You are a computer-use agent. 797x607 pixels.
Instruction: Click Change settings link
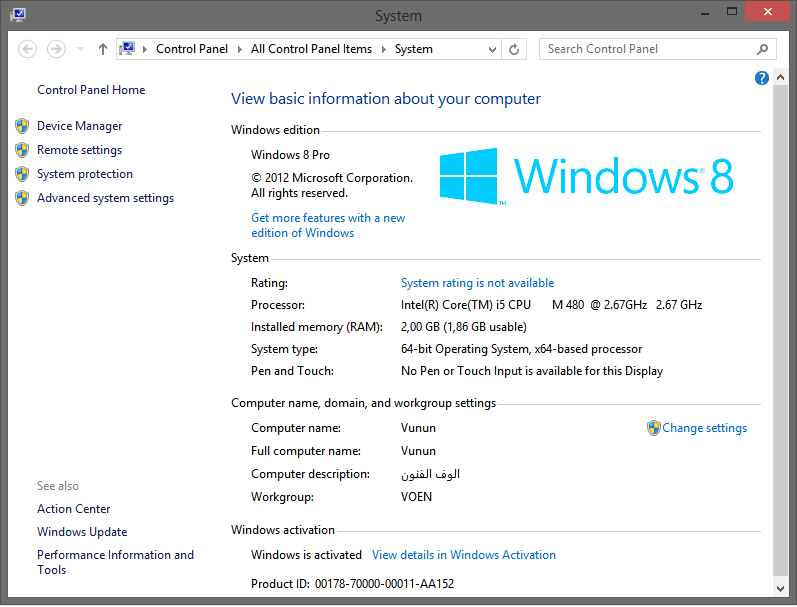(704, 428)
